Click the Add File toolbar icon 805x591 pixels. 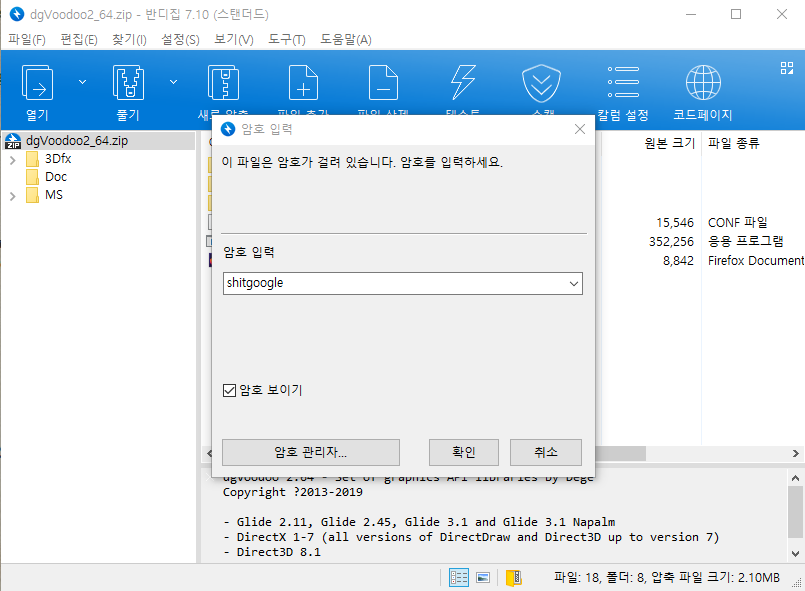[303, 83]
